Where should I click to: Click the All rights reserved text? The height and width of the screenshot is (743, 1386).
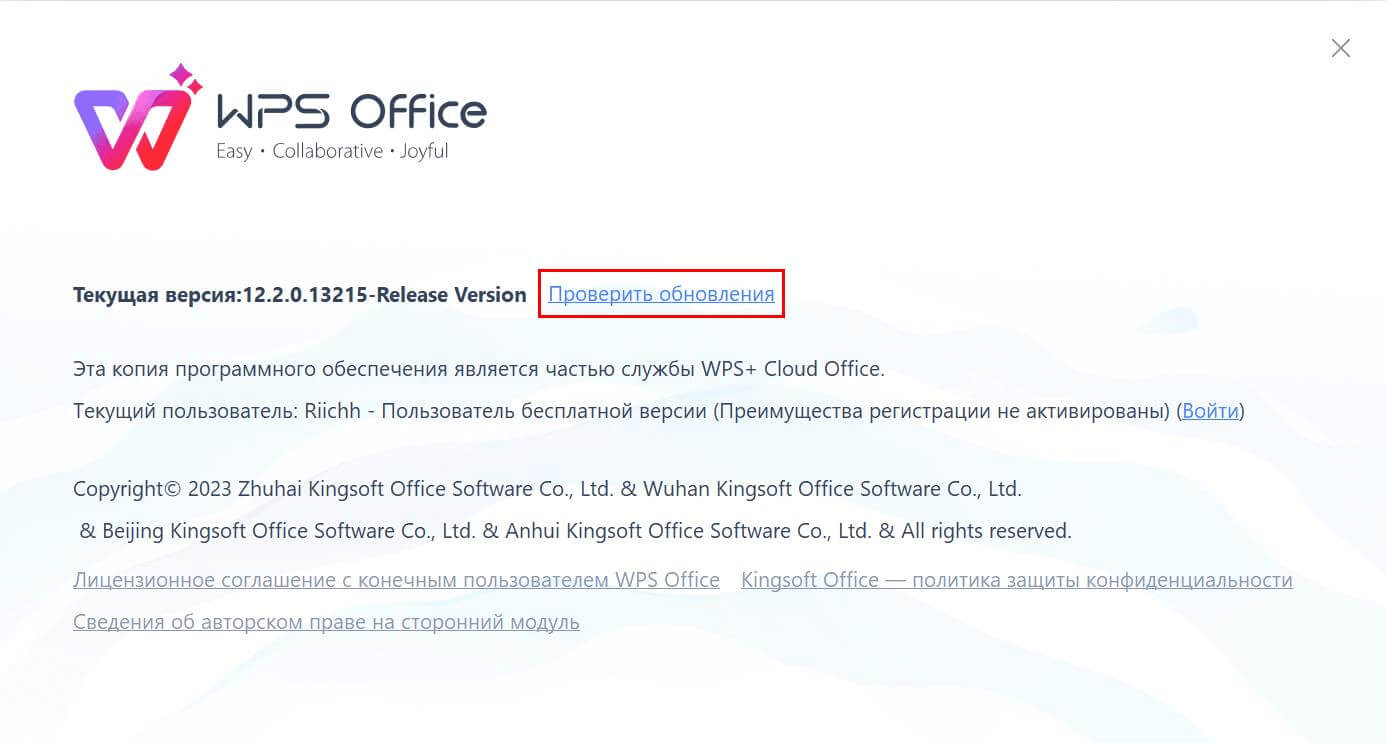pyautogui.click(x=986, y=531)
